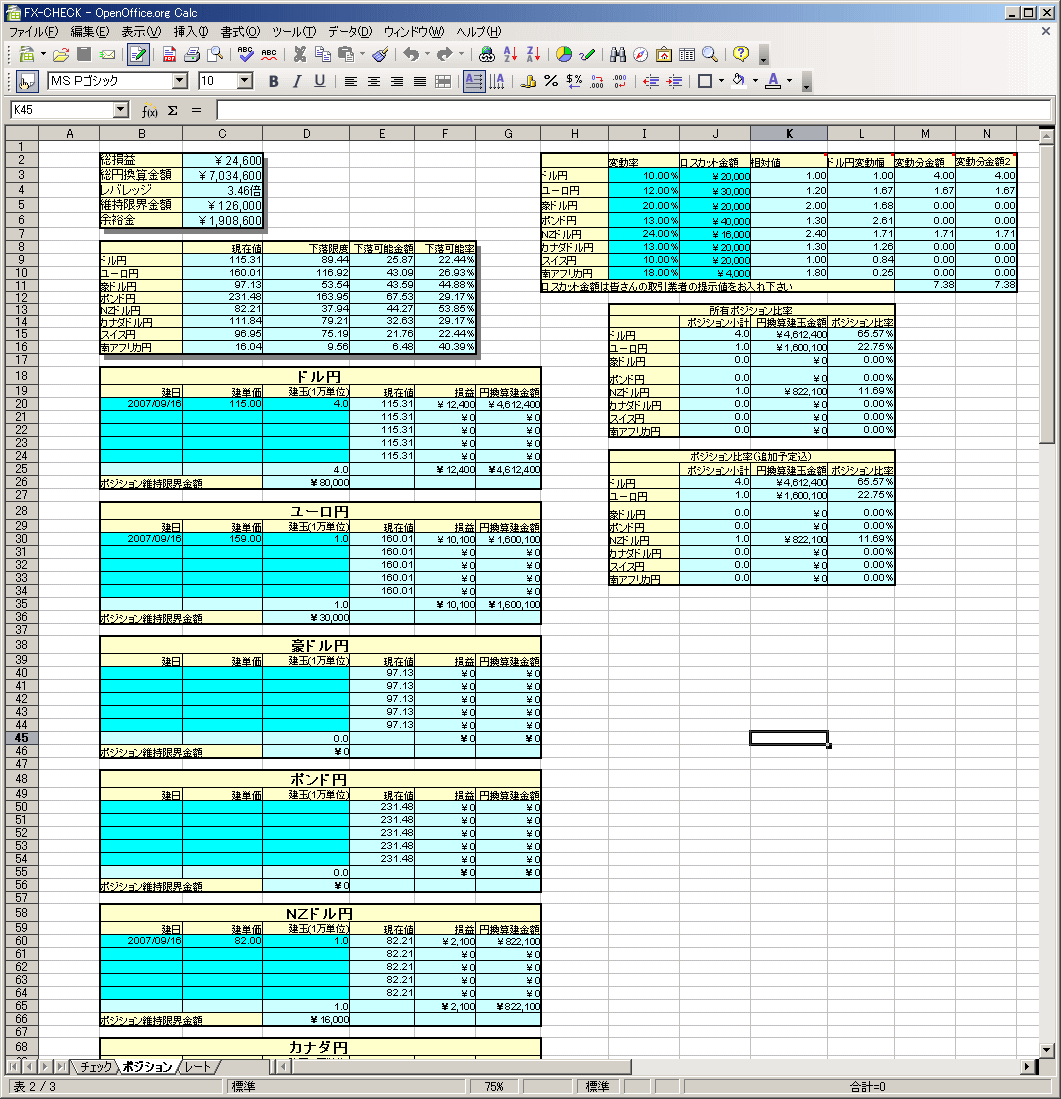Screen dimensions: 1061x1099
Task: Click the Export as PDF icon
Action: (x=169, y=54)
